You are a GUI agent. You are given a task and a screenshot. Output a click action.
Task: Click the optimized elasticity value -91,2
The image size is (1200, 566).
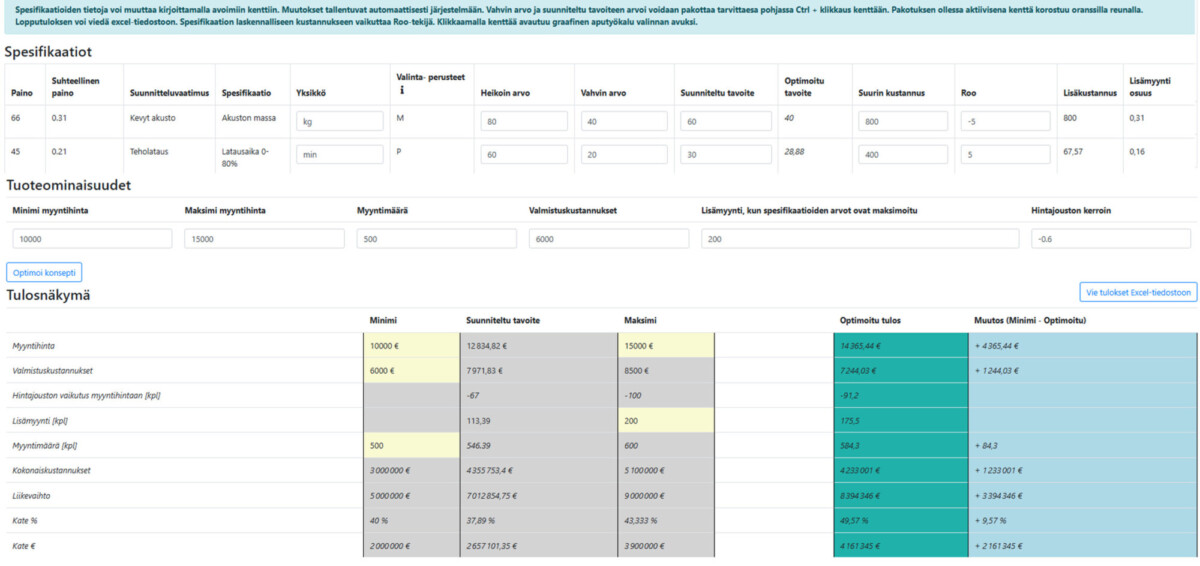[x=849, y=396]
